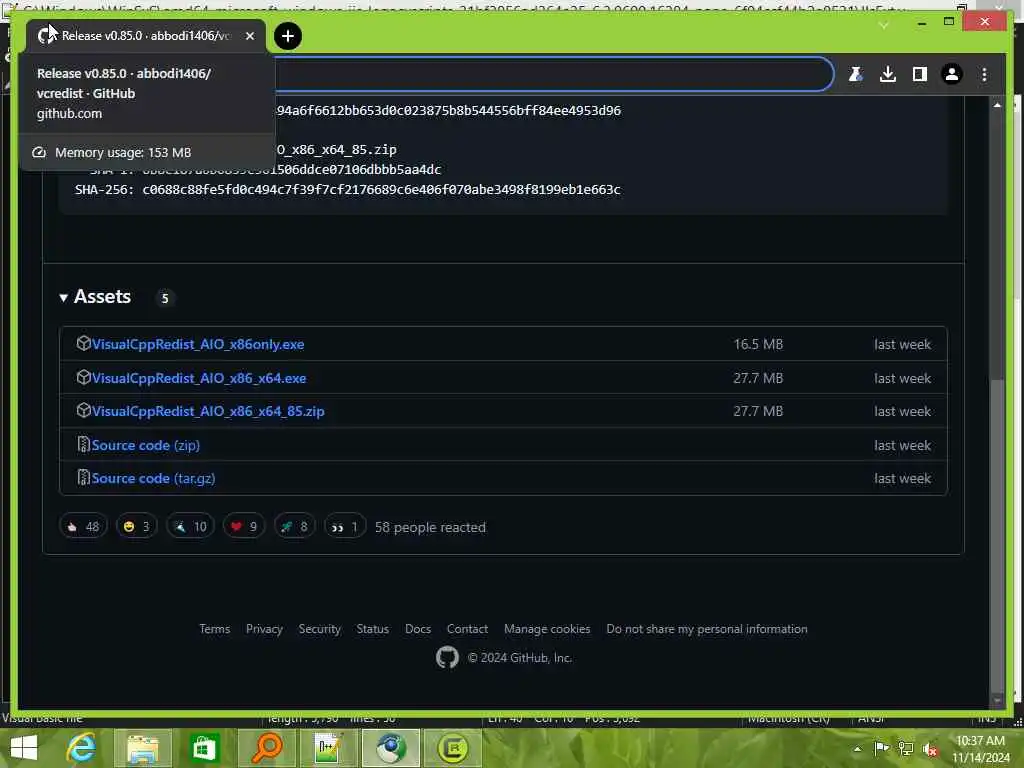The image size is (1024, 768).
Task: Open the Docs footer link
Action: (x=418, y=629)
